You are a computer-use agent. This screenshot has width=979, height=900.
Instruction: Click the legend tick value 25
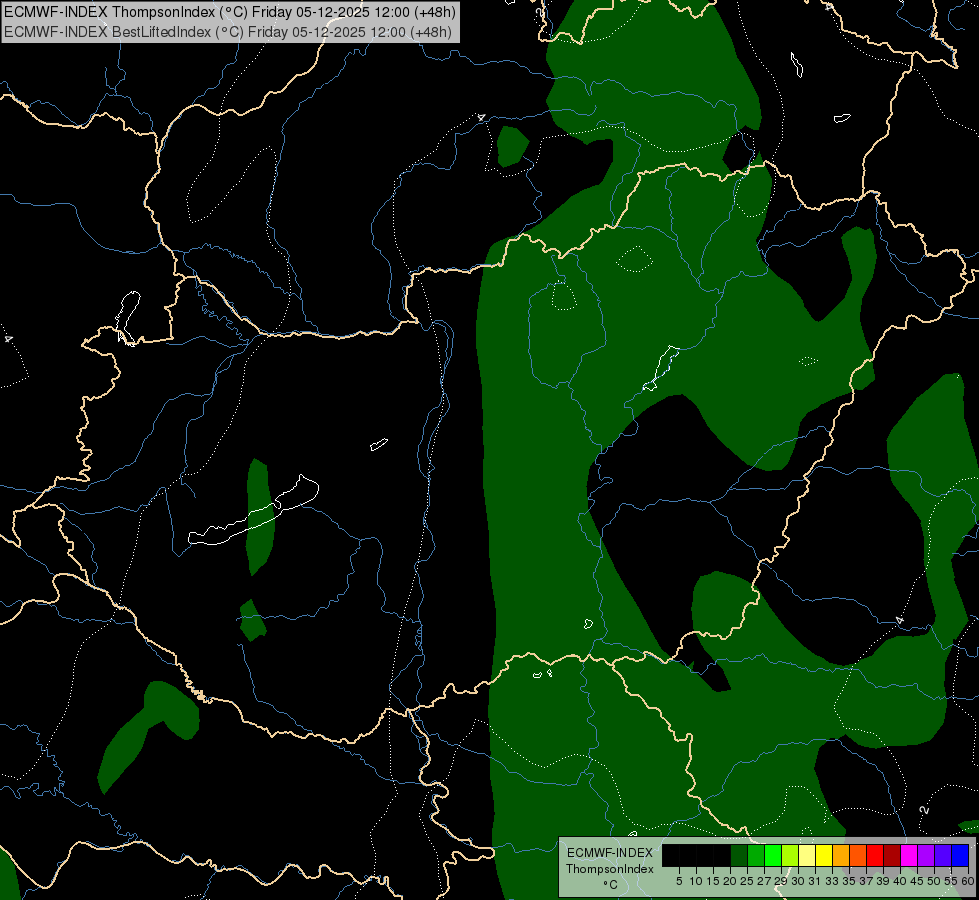747,881
